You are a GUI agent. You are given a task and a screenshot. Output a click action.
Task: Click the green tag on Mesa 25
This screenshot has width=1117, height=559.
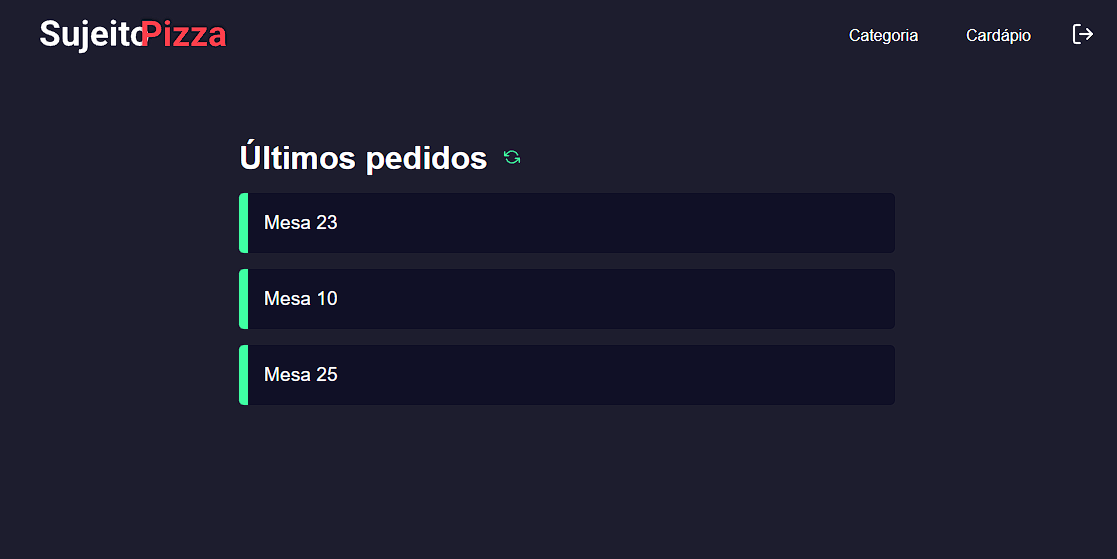(243, 375)
